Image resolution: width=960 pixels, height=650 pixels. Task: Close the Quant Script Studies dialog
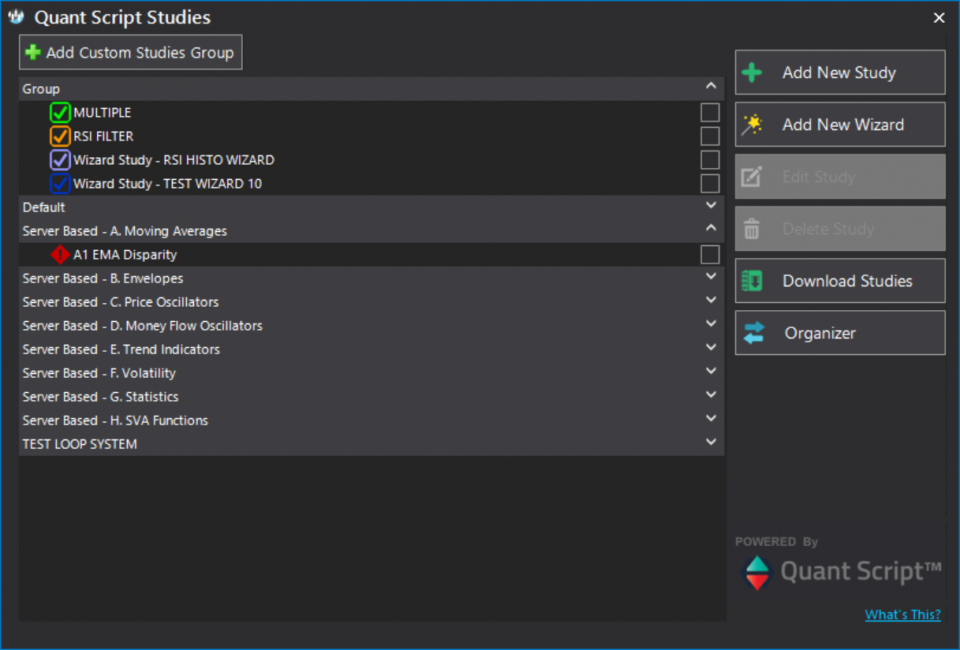coord(939,18)
